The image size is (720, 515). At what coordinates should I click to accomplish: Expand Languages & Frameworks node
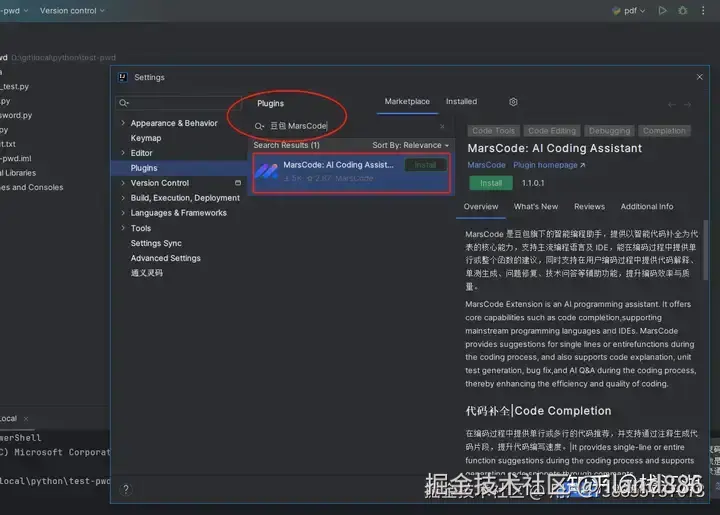123,213
